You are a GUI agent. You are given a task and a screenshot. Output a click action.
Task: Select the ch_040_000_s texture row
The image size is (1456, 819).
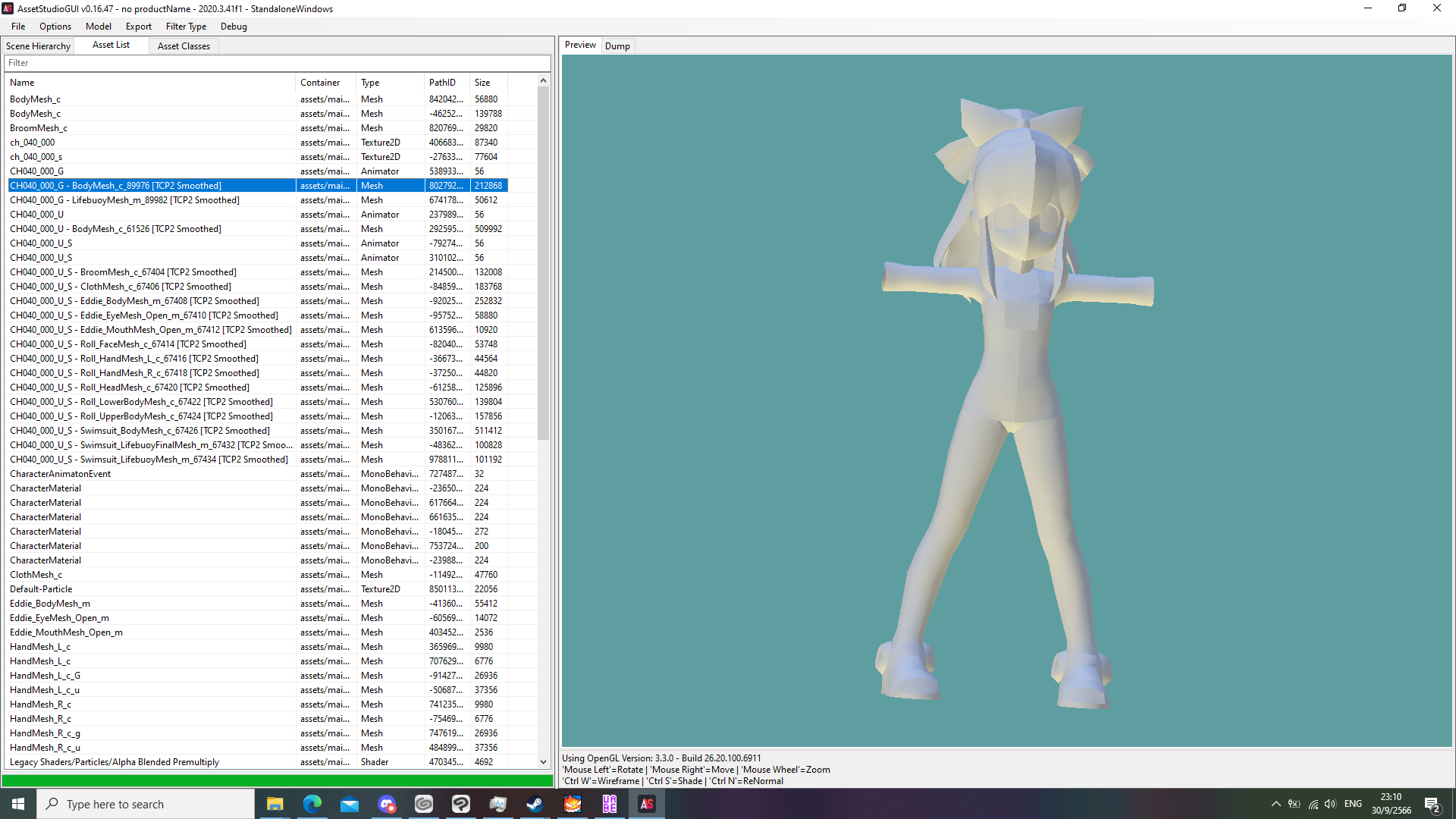[258, 157]
